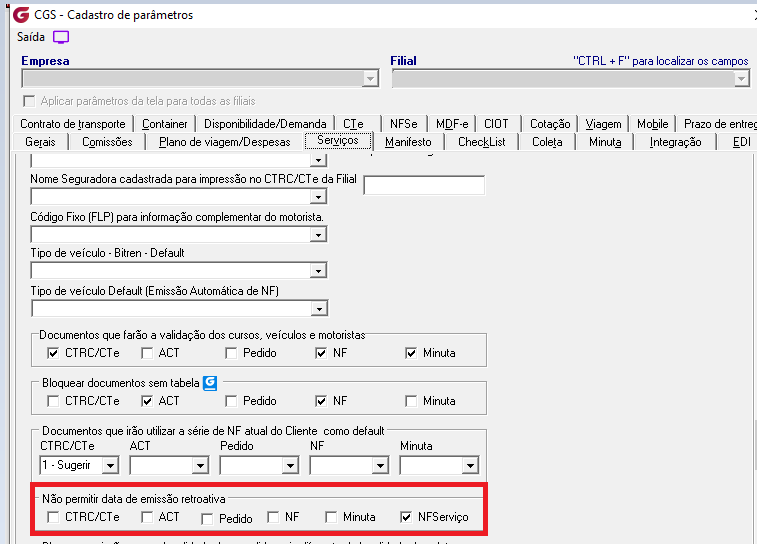Switch to the Cotação tab
This screenshot has height=544, width=757.
[x=550, y=124]
